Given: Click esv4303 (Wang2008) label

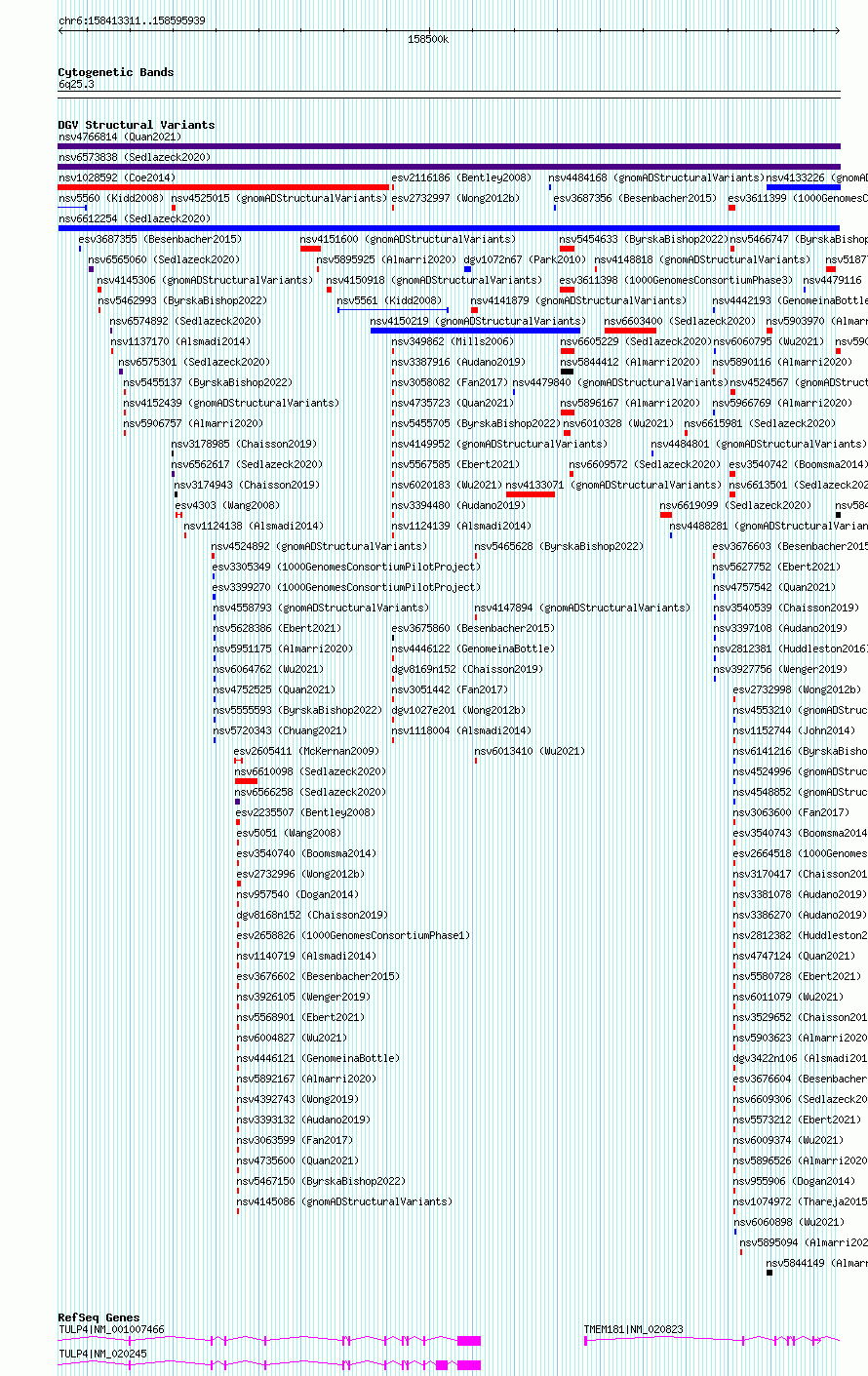Looking at the screenshot, I should (227, 505).
